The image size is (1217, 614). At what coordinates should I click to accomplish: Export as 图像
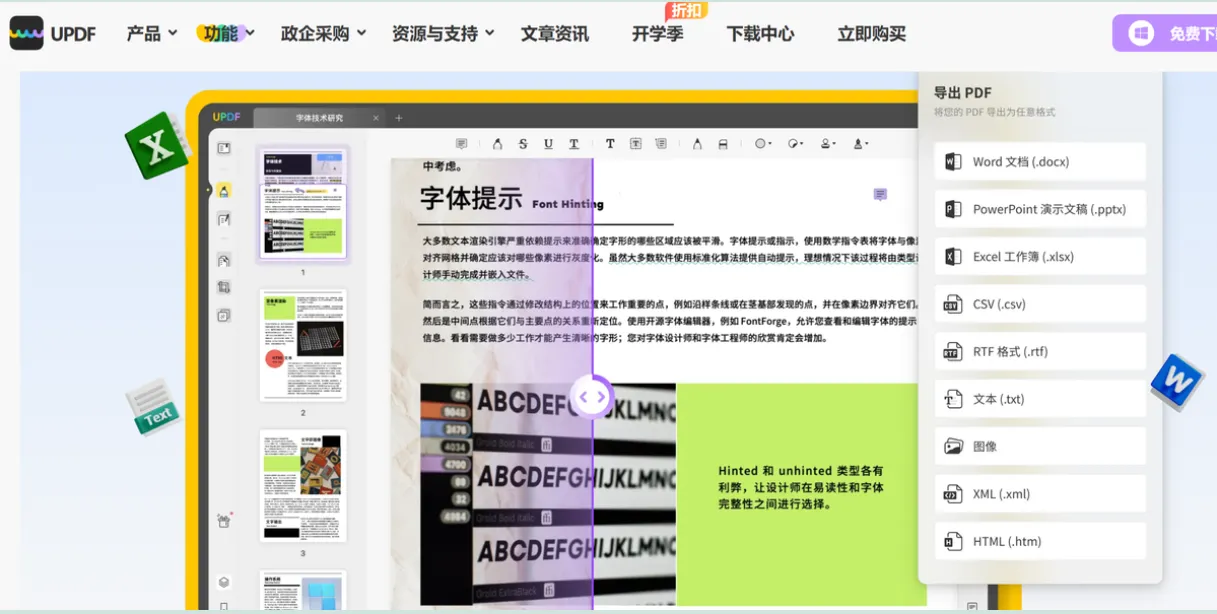tap(1040, 446)
